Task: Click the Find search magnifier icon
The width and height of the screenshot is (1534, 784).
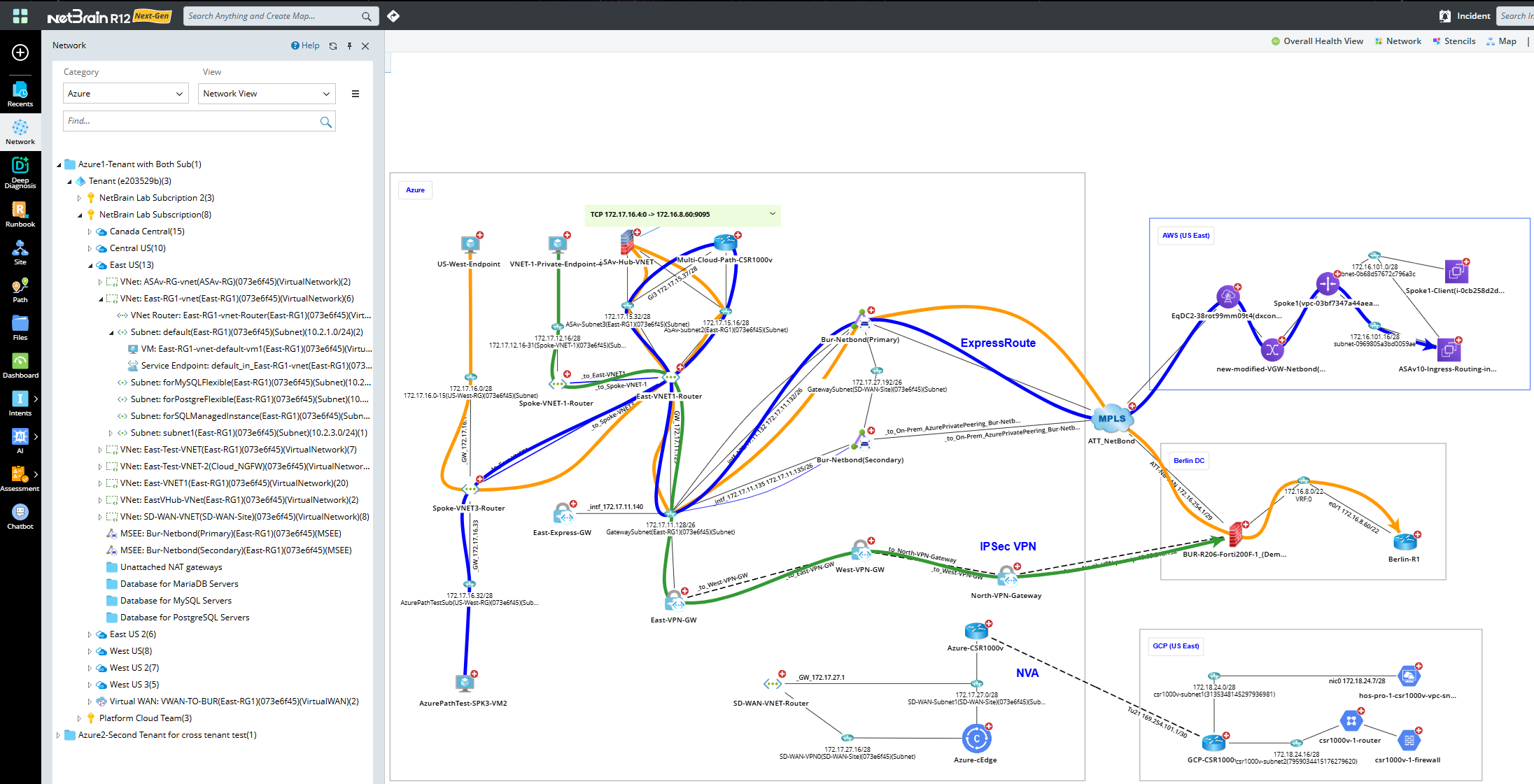Action: click(325, 122)
